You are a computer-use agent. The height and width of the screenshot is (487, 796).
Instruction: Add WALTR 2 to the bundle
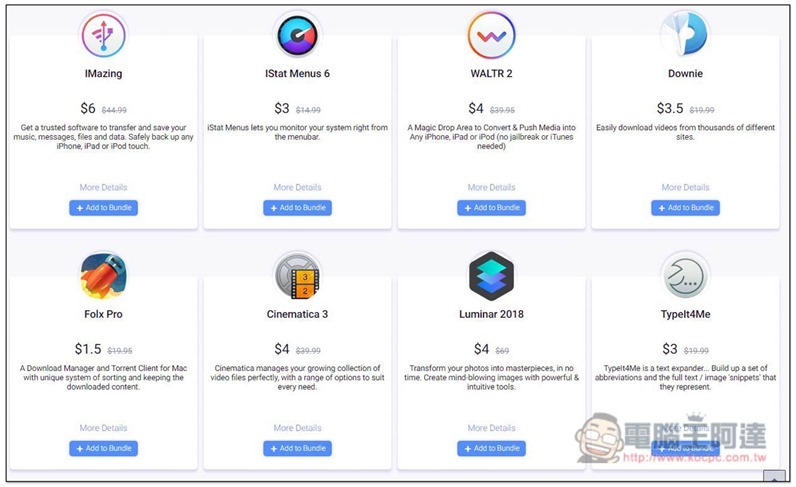pyautogui.click(x=491, y=208)
